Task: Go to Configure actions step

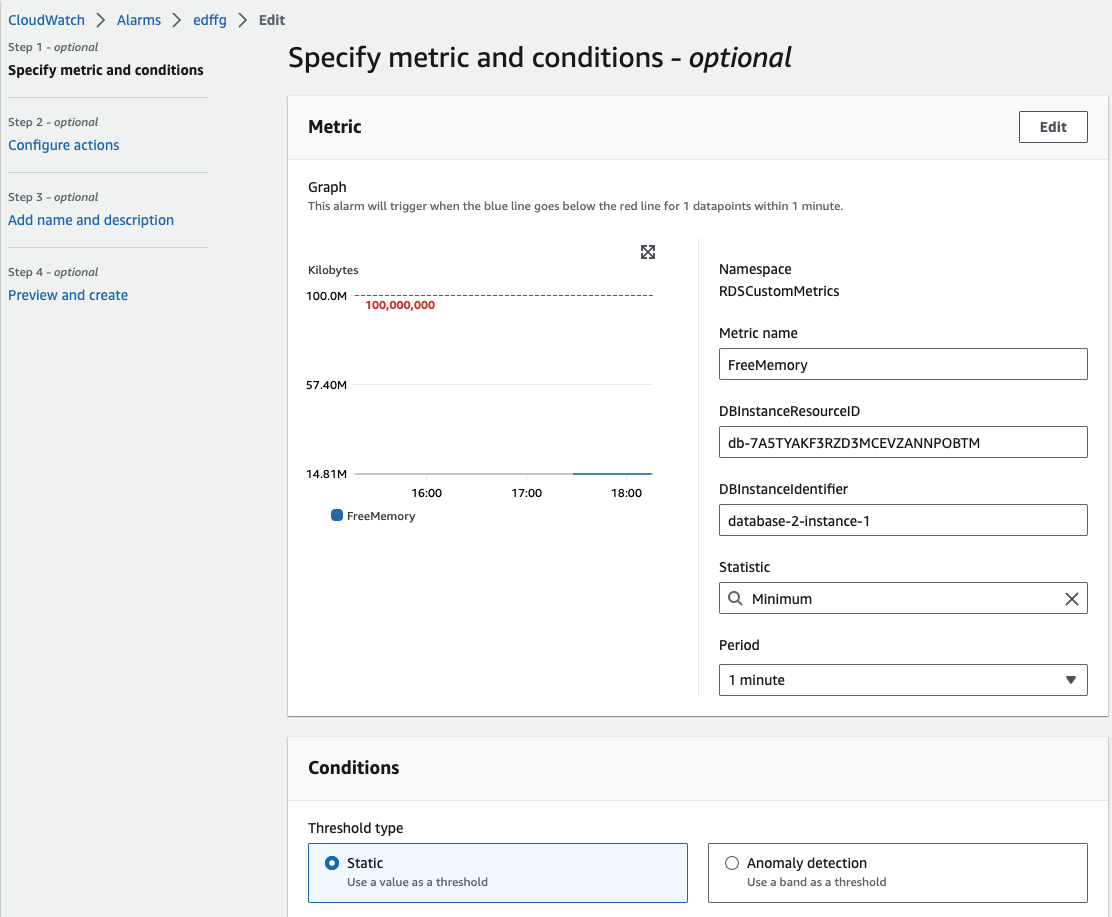Action: (64, 145)
